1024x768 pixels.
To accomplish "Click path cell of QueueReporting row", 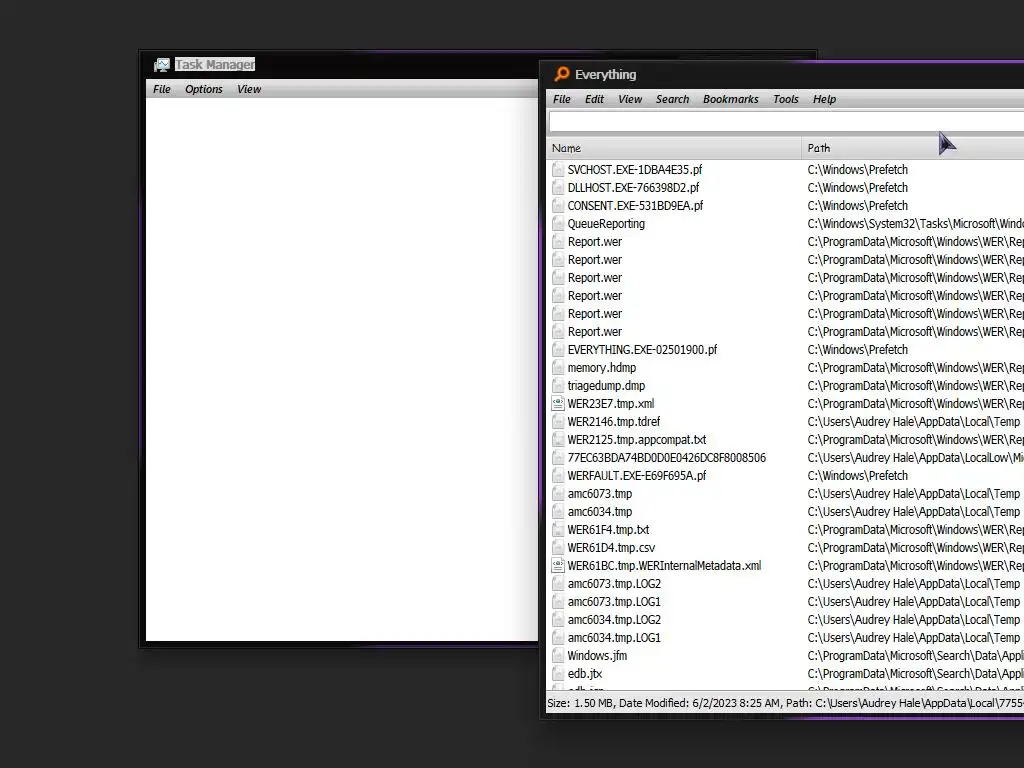I will (915, 223).
